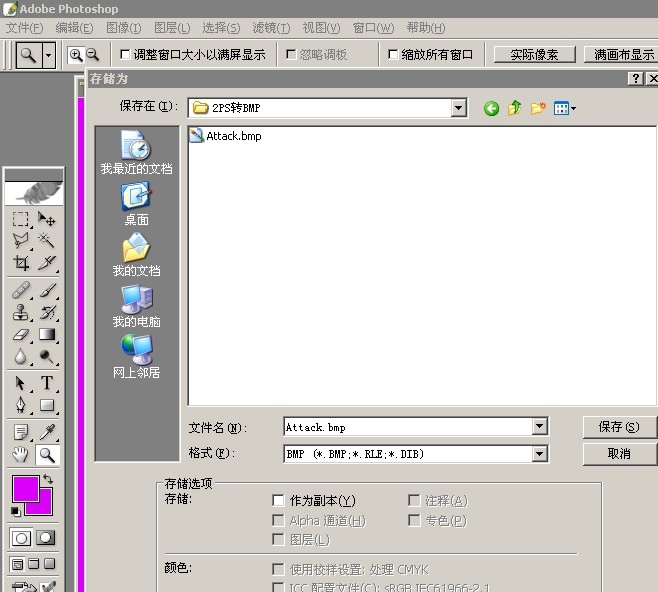Expand the 保存在 folder dropdown
Image resolution: width=658 pixels, height=592 pixels.
coord(459,108)
